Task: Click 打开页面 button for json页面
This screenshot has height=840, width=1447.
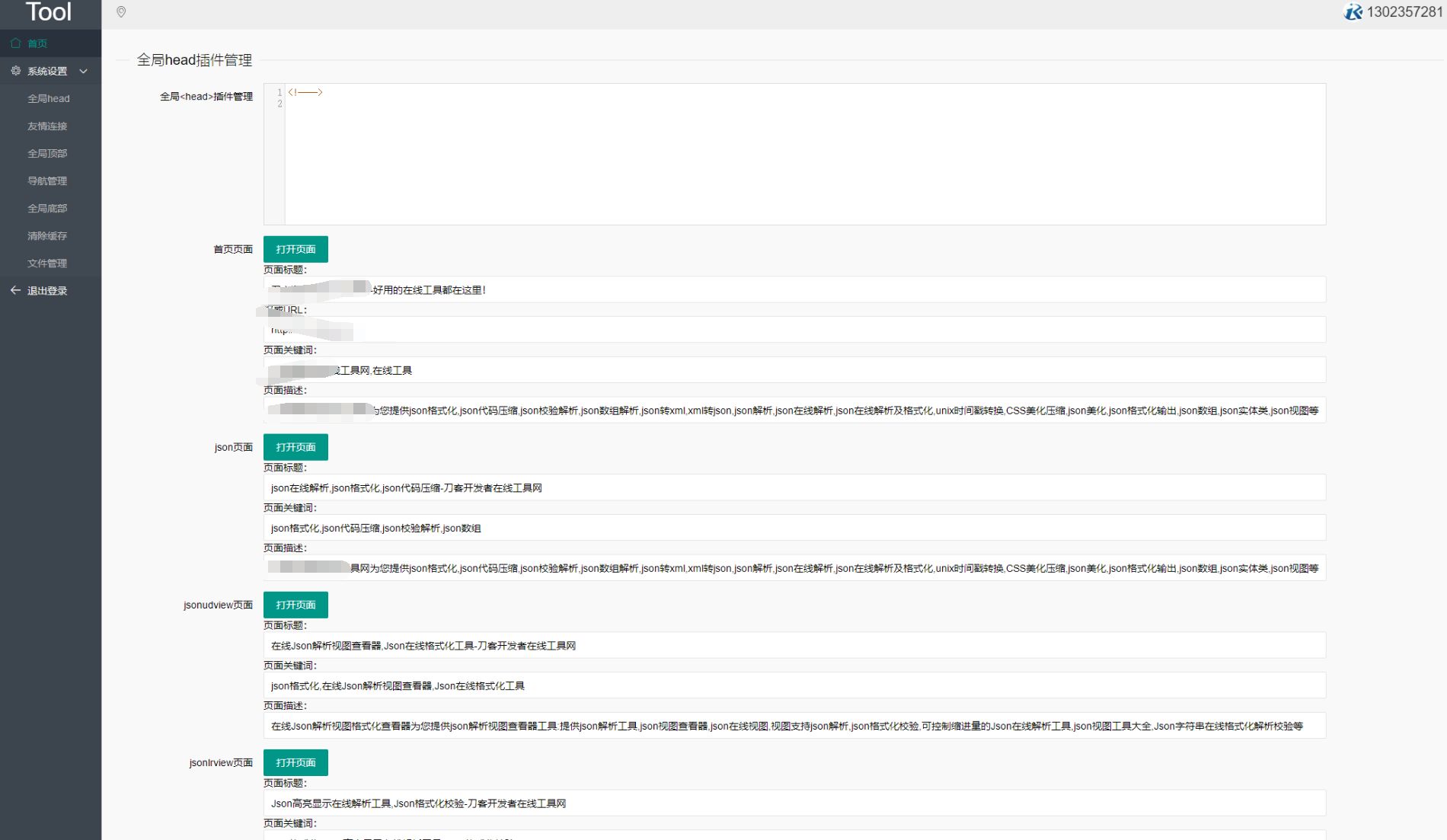Action: (x=295, y=447)
